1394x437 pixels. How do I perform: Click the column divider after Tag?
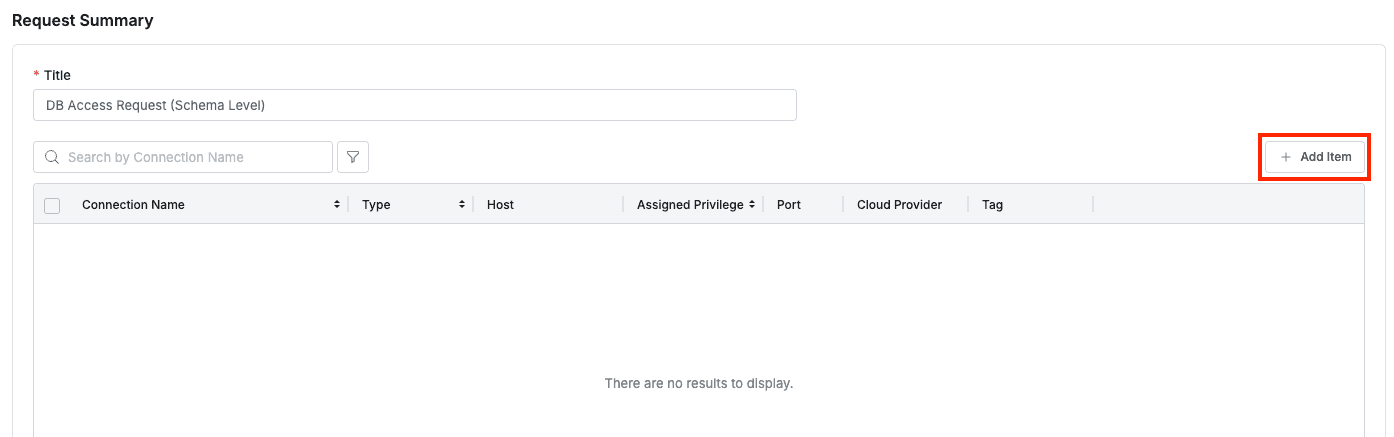point(1093,204)
